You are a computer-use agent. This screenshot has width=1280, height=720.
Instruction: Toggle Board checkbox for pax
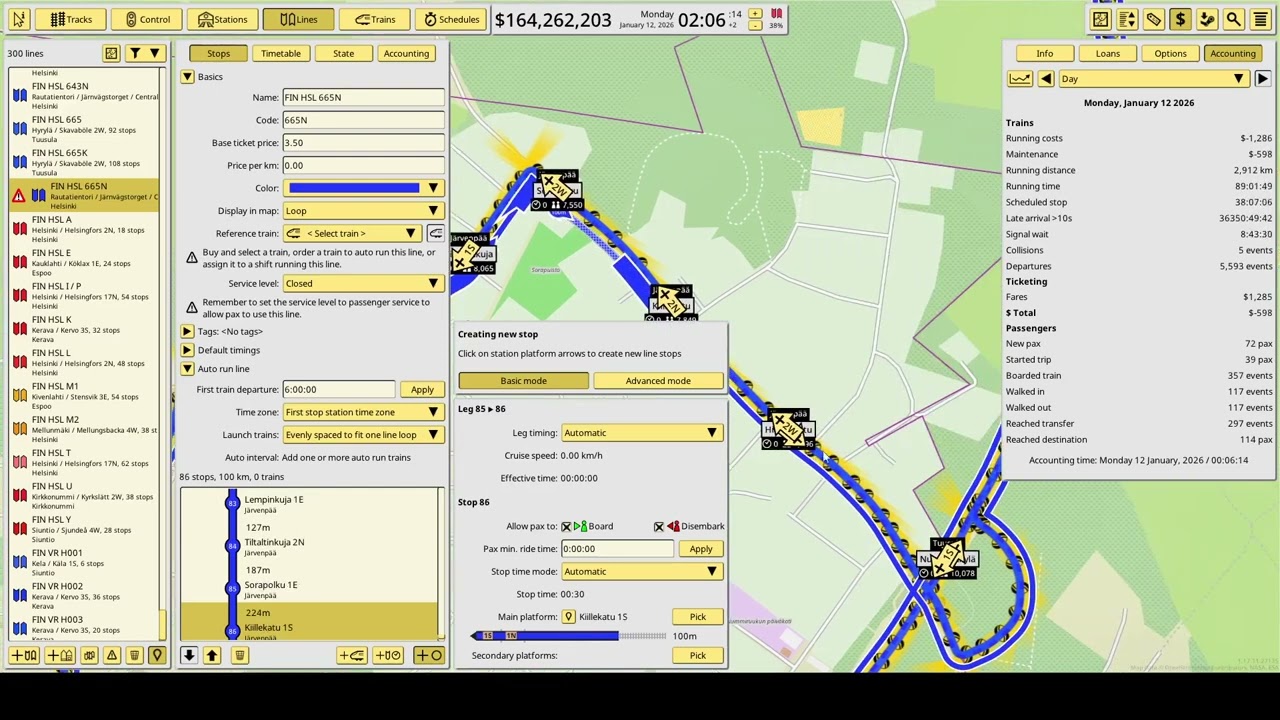[x=566, y=527]
